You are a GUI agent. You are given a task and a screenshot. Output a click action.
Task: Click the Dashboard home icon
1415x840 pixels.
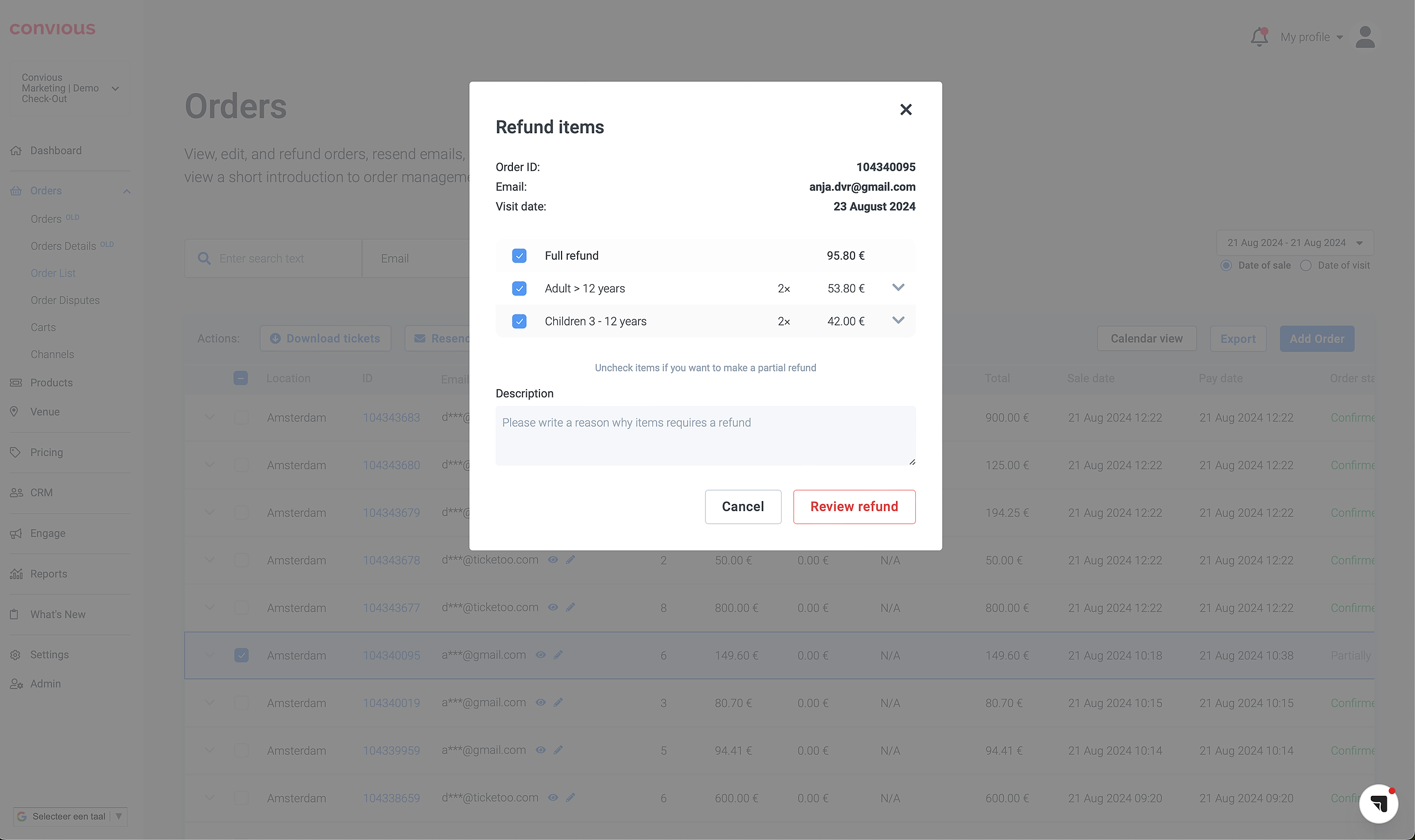point(16,150)
